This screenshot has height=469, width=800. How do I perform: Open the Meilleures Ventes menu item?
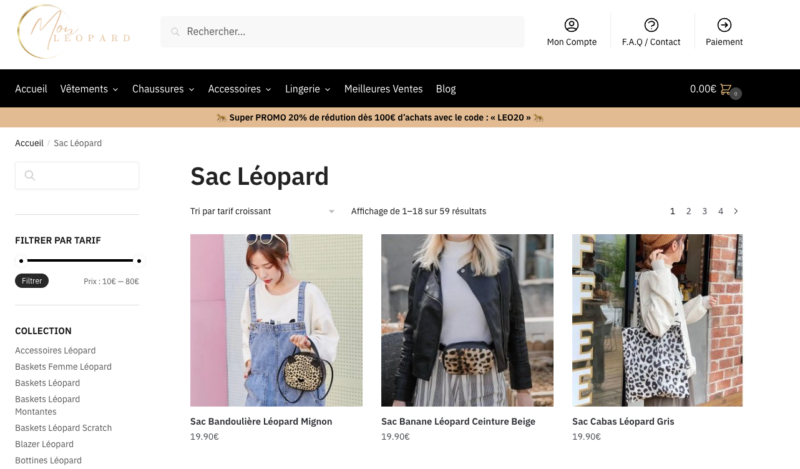tap(383, 89)
